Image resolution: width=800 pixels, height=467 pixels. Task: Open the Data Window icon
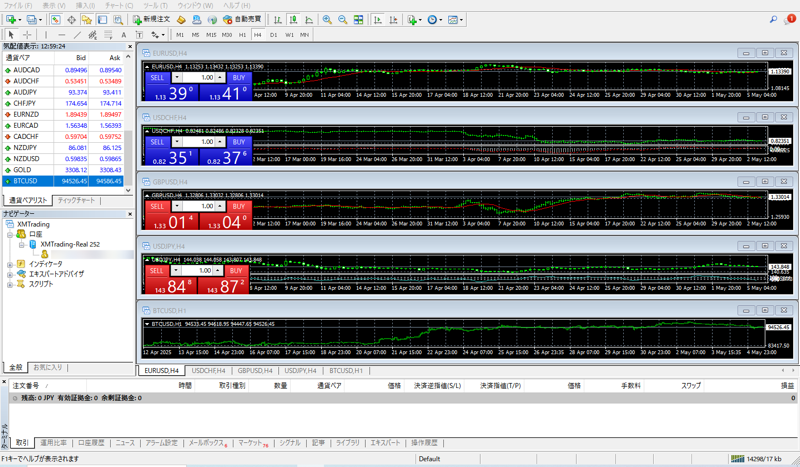coord(71,19)
